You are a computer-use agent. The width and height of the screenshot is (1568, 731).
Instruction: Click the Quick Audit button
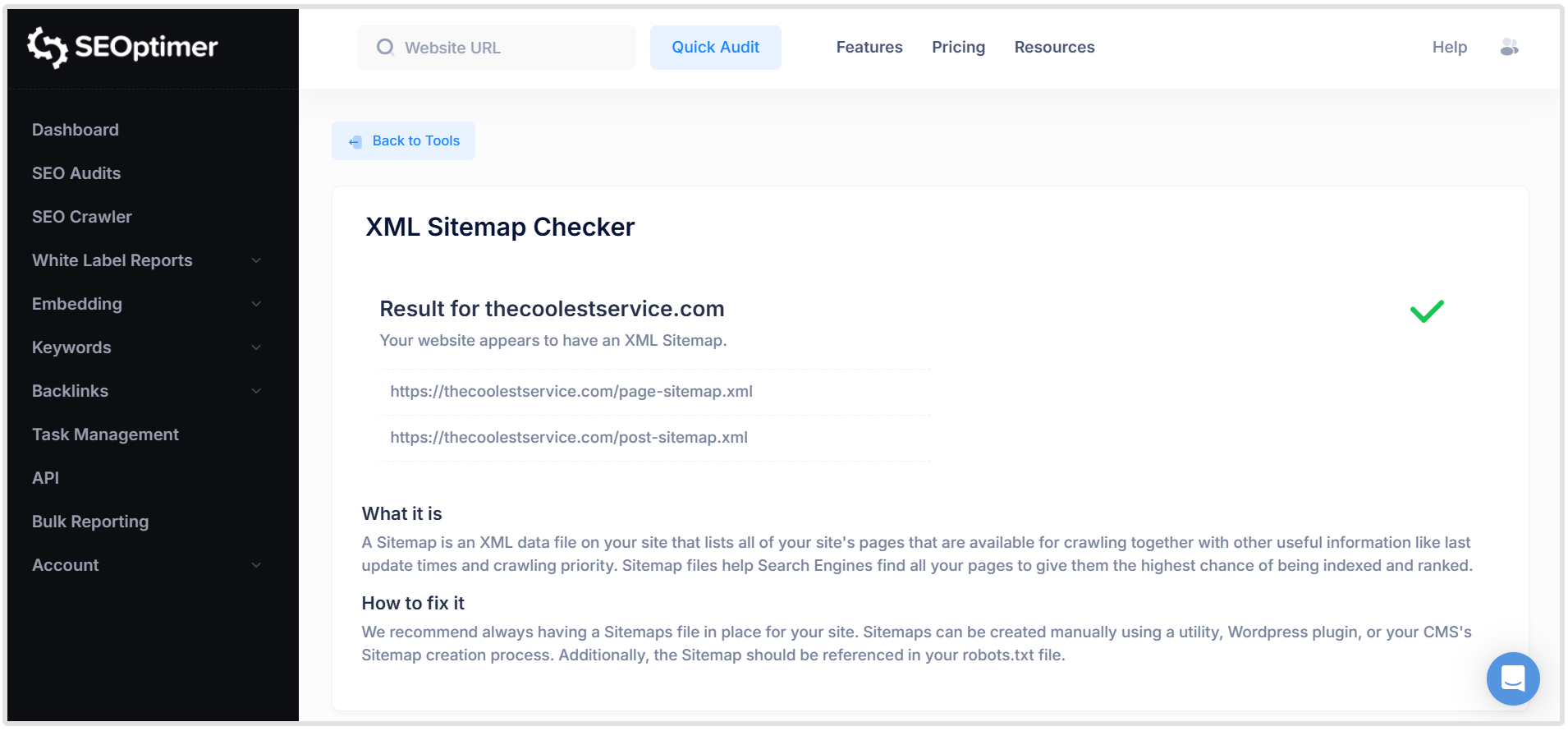point(716,48)
